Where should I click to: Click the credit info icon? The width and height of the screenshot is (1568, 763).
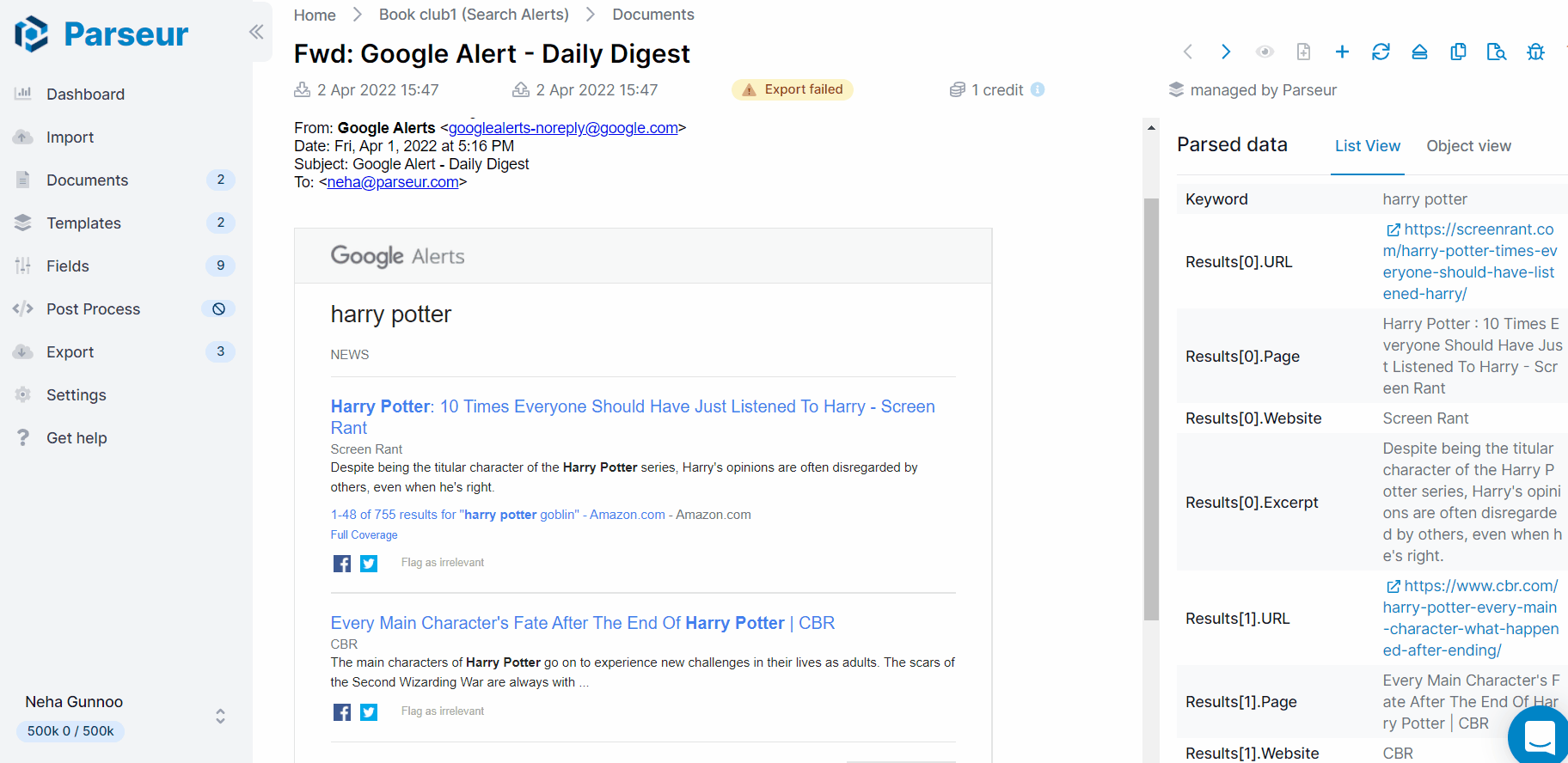(x=1038, y=89)
